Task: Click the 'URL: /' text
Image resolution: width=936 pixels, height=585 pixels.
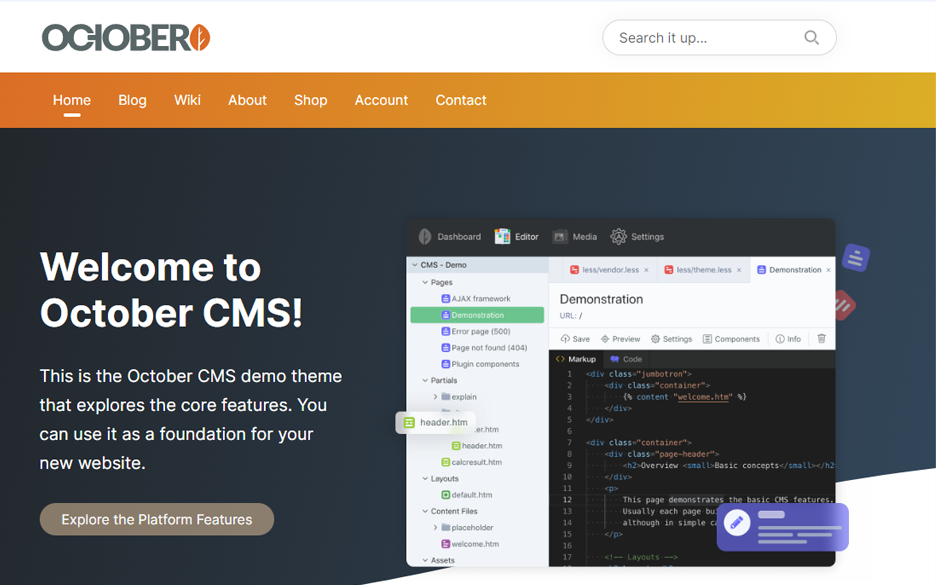Action: (571, 316)
